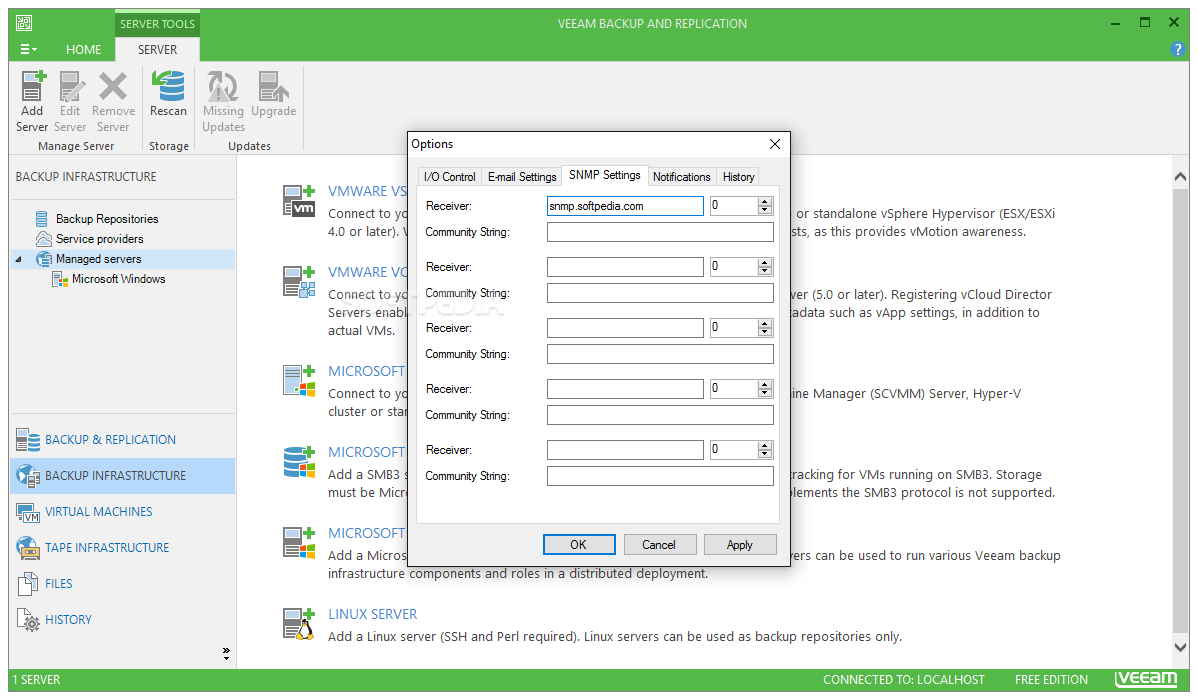The image size is (1198, 700).
Task: Click the first Community String field
Action: pos(660,232)
